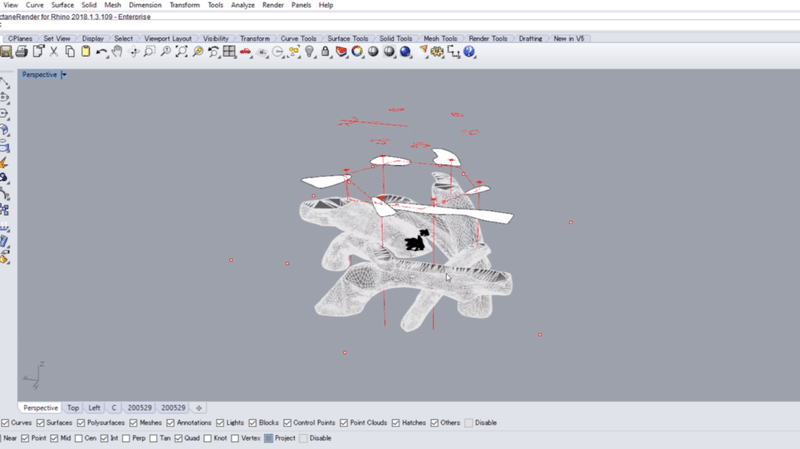Open the Solid Tools toolbar tab
Viewport: 800px width, 449px height.
coord(395,39)
